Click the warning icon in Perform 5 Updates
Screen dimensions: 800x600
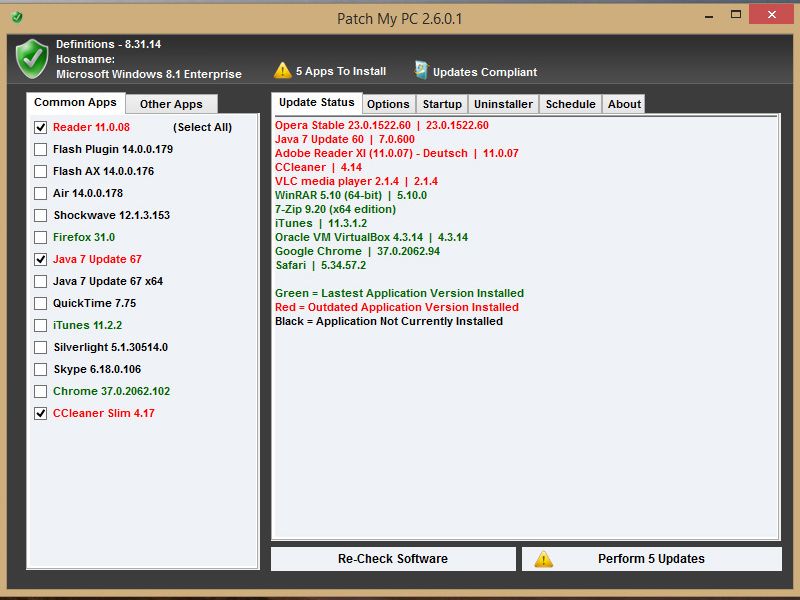(543, 559)
